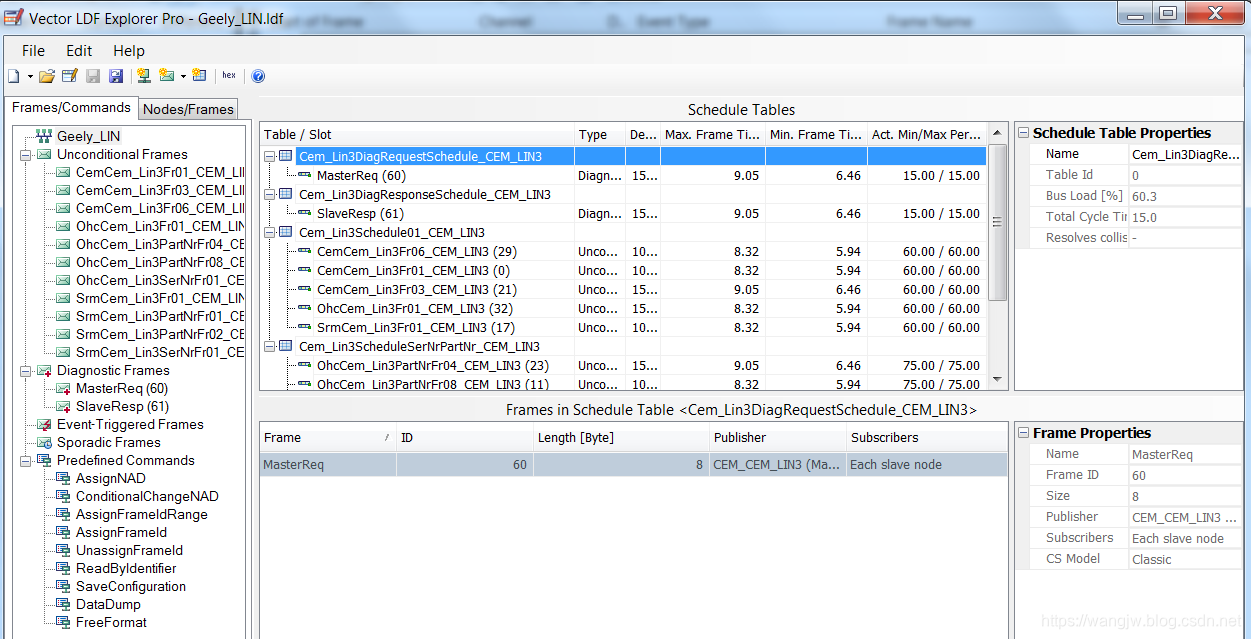The width and height of the screenshot is (1251, 639).
Task: Add a new schedule table via toolbar
Action: point(199,76)
